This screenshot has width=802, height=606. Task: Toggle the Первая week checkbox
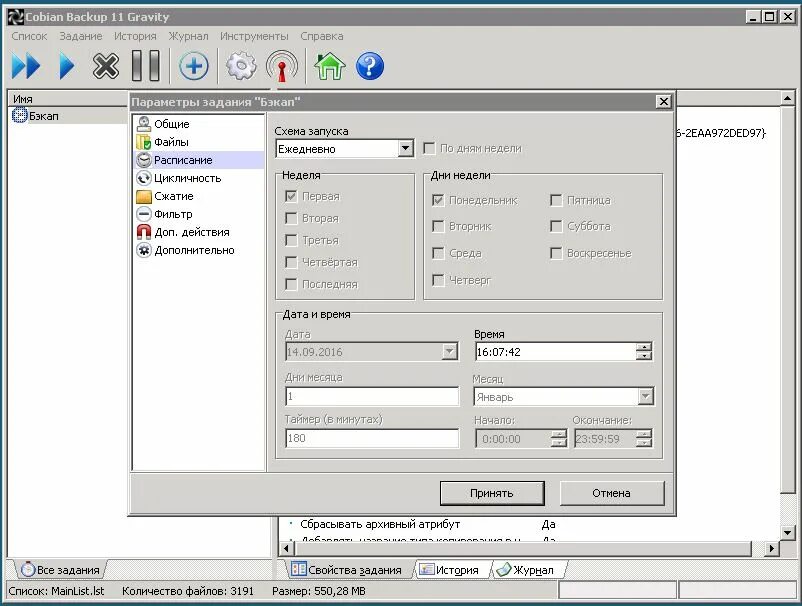click(291, 196)
